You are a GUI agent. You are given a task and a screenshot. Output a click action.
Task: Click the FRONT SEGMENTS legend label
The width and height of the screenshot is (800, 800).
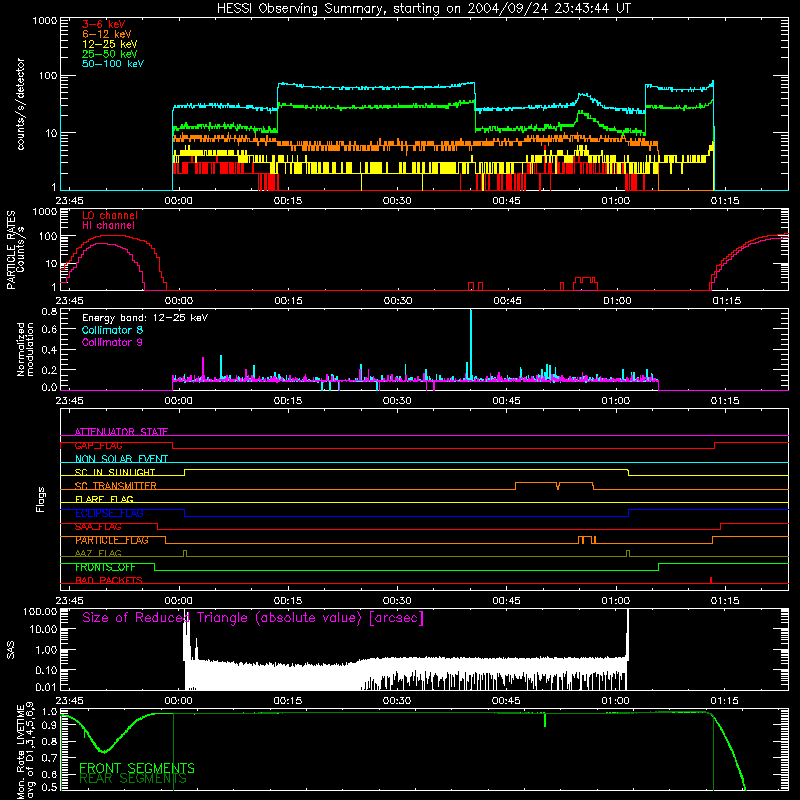pyautogui.click(x=137, y=768)
